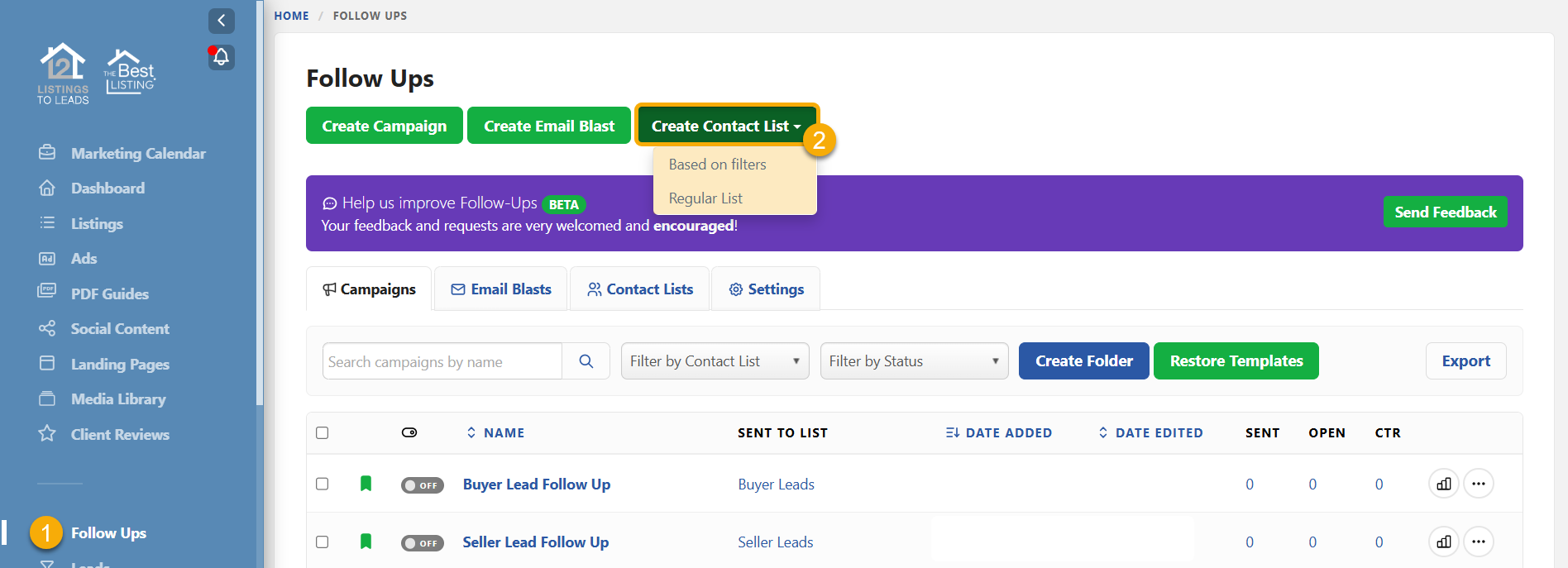
Task: Toggle the Create Contact List dropdown
Action: pos(726,126)
